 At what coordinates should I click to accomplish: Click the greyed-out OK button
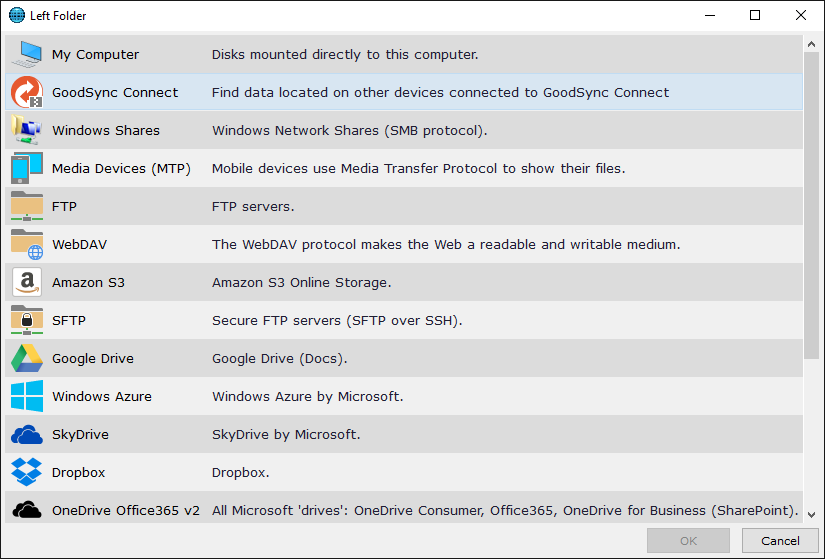[x=688, y=541]
